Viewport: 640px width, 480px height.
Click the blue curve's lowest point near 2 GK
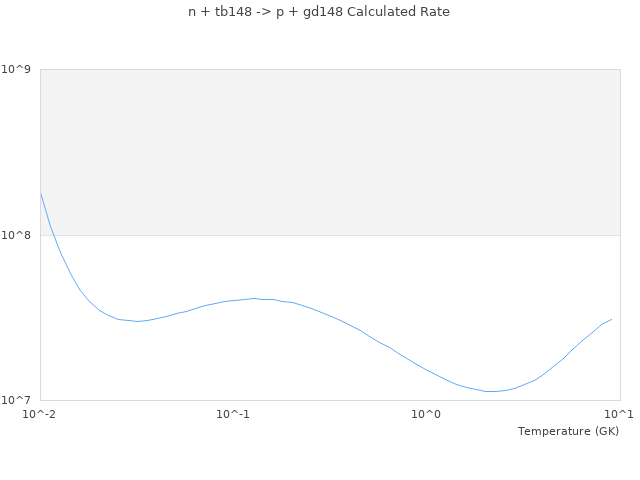490,391
